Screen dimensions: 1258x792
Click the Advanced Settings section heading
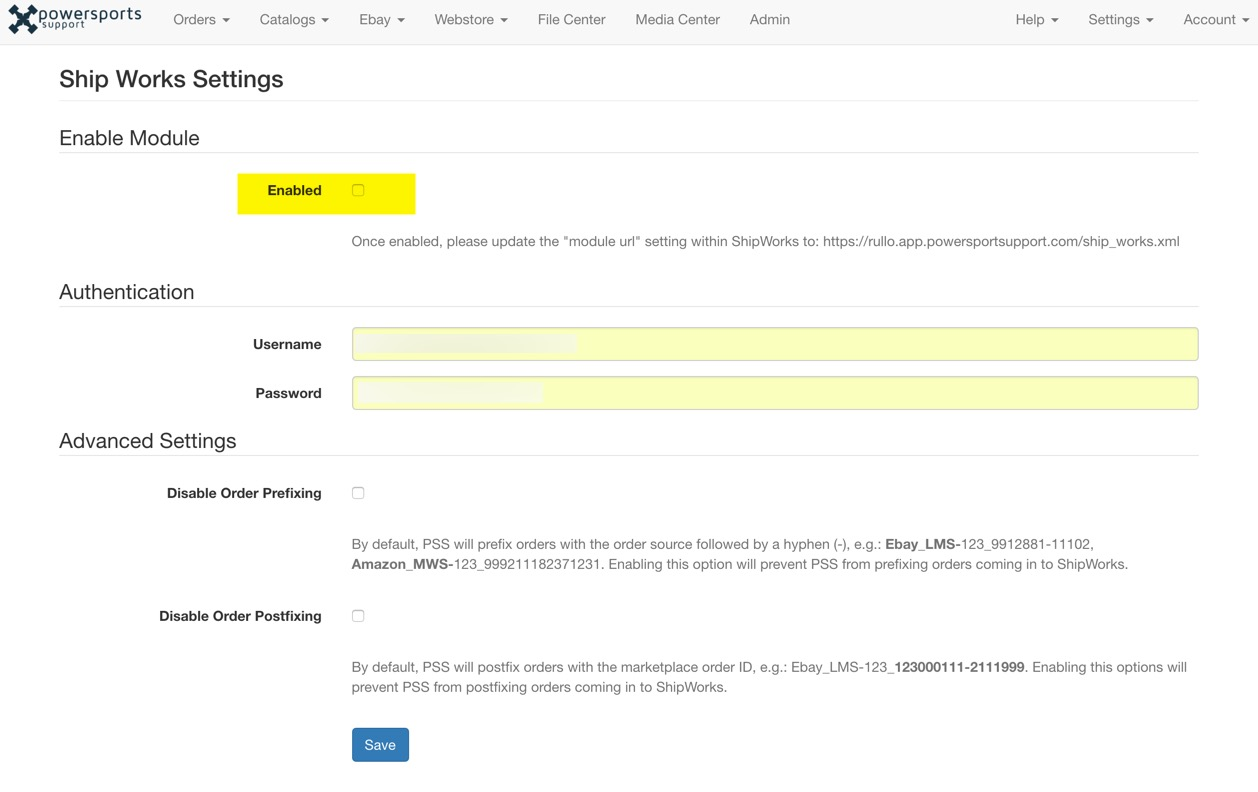148,441
